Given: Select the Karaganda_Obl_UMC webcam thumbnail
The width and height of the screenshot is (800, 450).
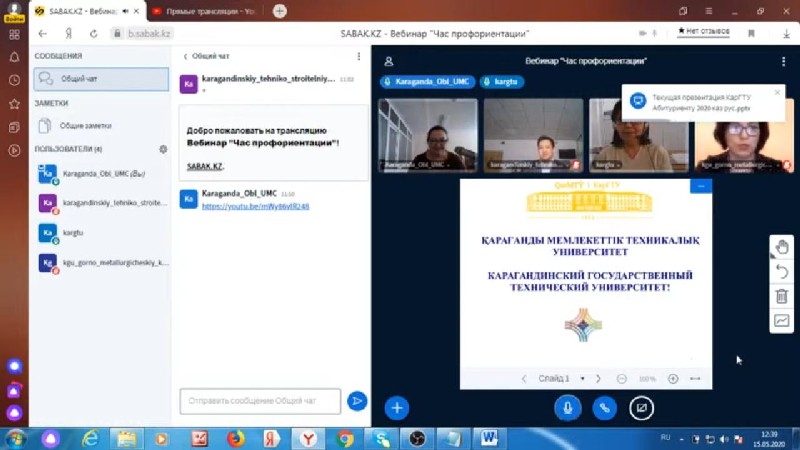Looking at the screenshot, I should coord(428,135).
